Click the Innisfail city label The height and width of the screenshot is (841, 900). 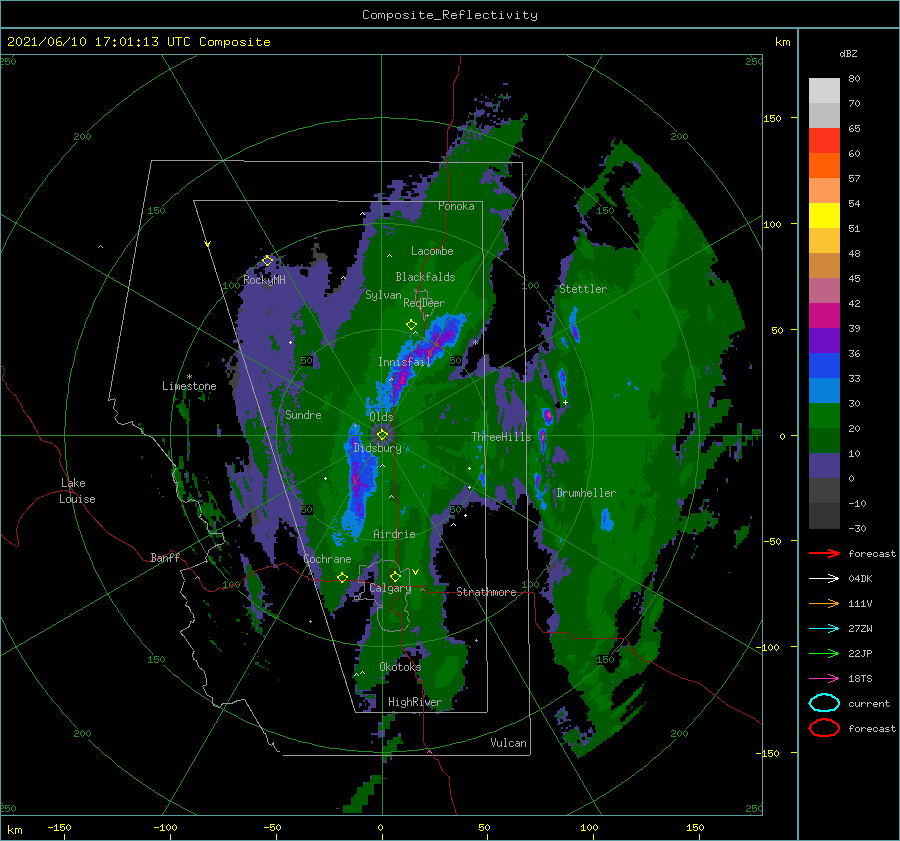[404, 362]
